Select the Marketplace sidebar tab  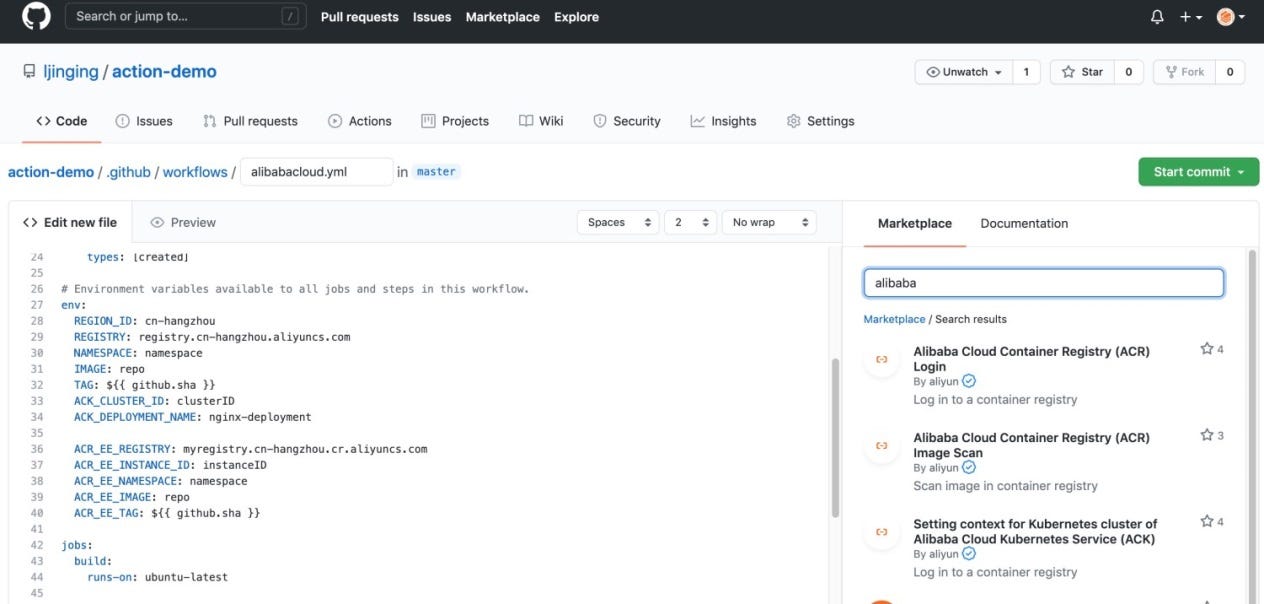[915, 223]
